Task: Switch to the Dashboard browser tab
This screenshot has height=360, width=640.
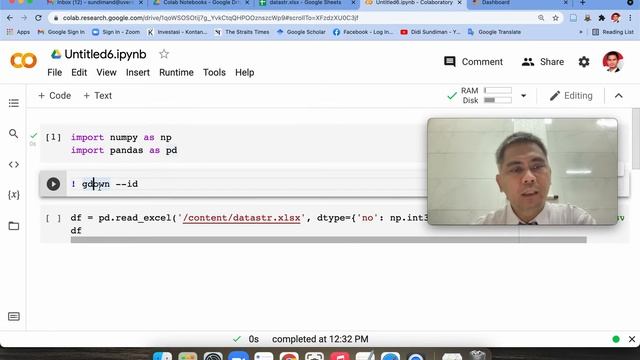Action: coord(520,3)
